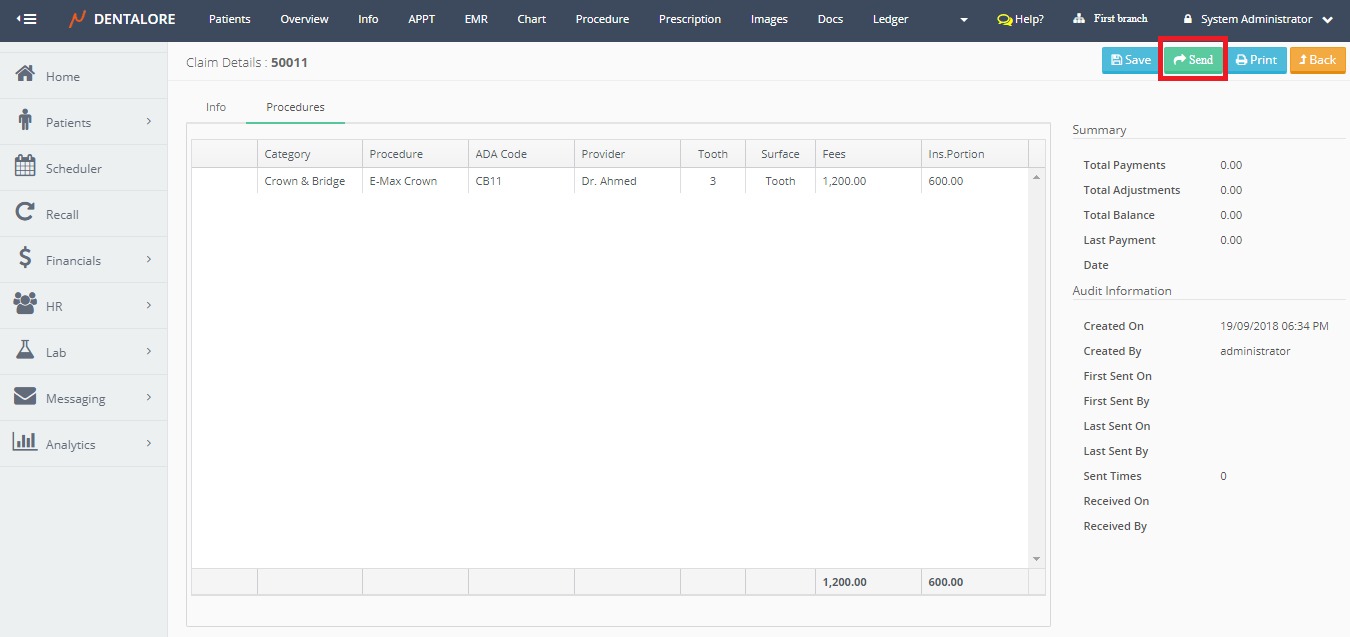This screenshot has height=637, width=1350.
Task: Open the Help chat icon
Action: pyautogui.click(x=1005, y=19)
